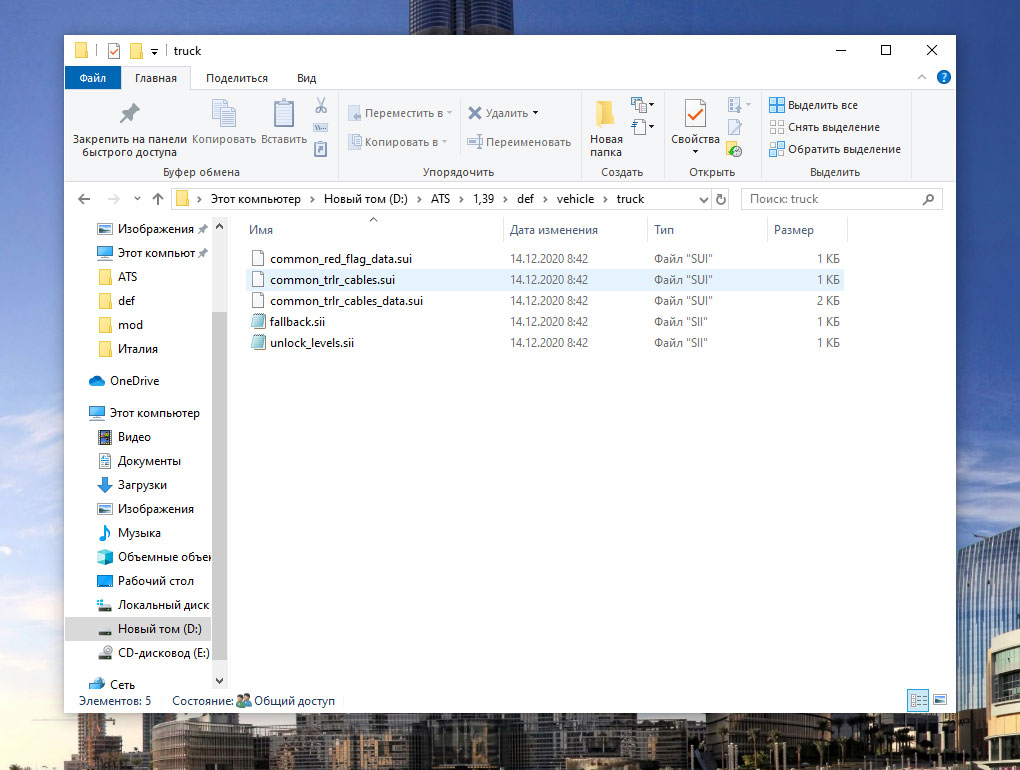Viewport: 1020px width, 770px height.
Task: Click the search box Поиск: truck
Action: click(x=842, y=199)
